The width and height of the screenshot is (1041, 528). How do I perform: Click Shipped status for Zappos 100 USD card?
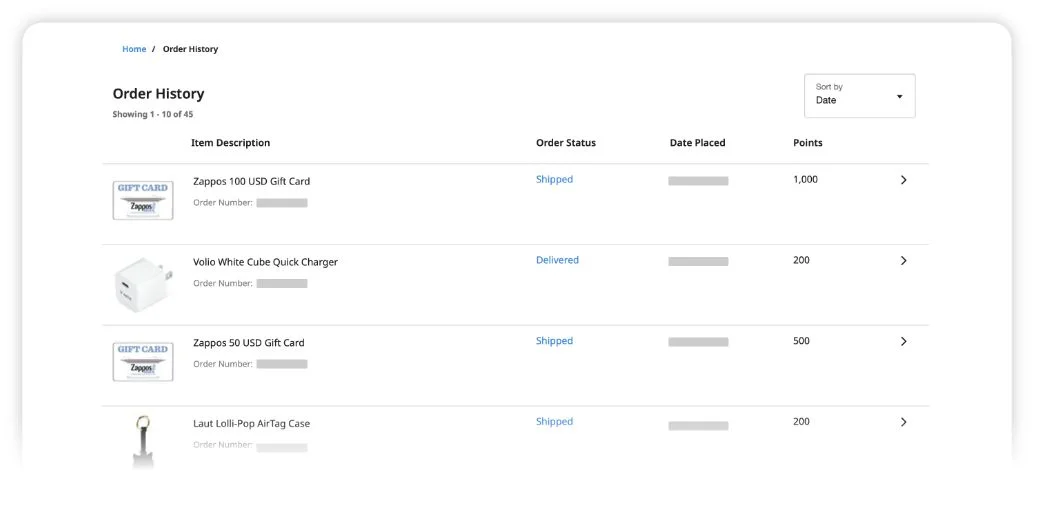(x=554, y=179)
